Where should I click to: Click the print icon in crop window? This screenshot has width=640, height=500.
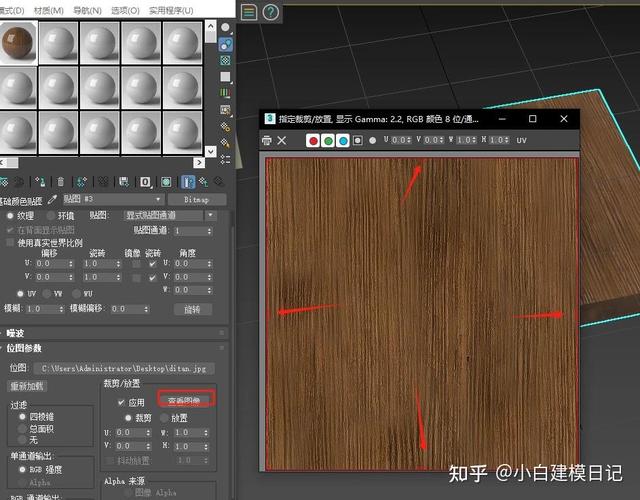[267, 140]
